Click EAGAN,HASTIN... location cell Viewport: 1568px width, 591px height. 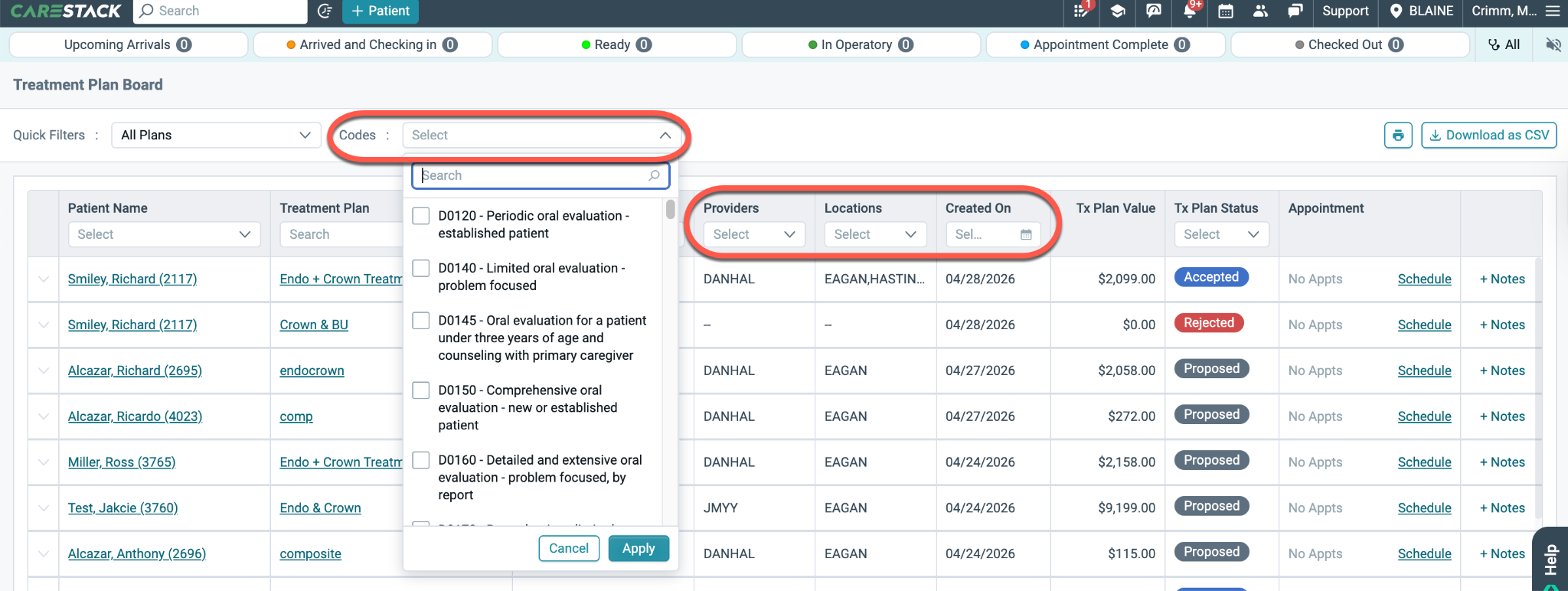[874, 279]
